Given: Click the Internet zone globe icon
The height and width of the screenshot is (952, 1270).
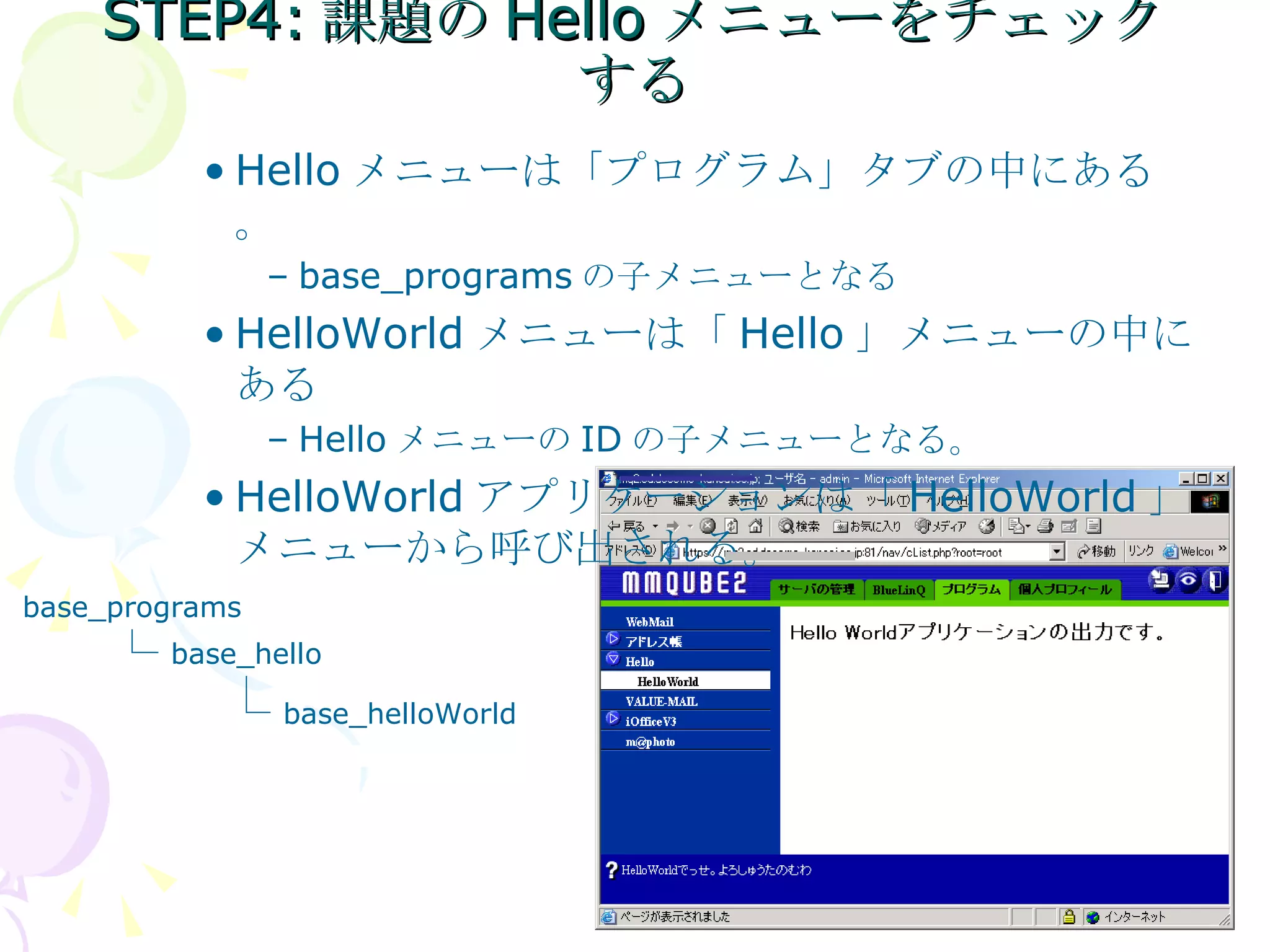Looking at the screenshot, I should pyautogui.click(x=1093, y=917).
